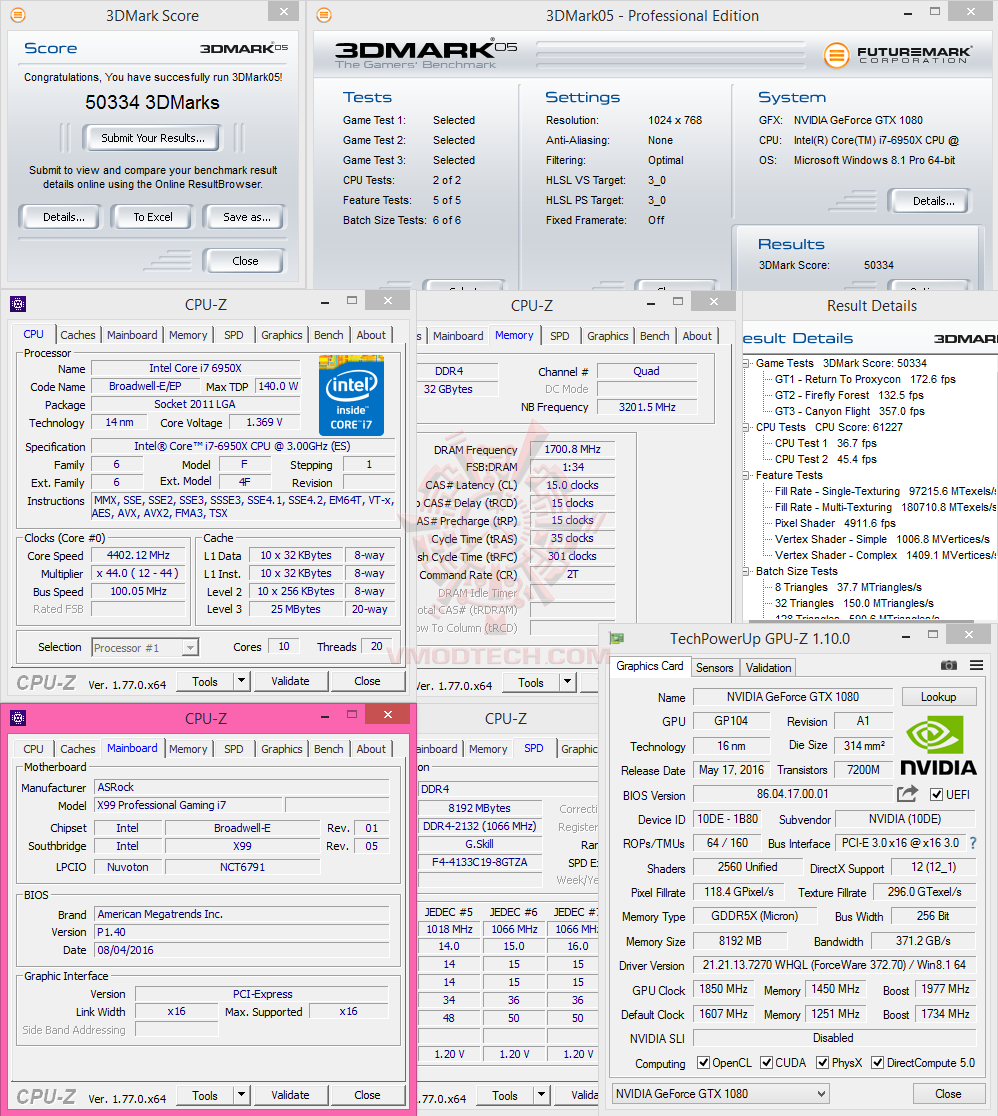Click the CPU-Z purple chip icon in top window

click(x=18, y=305)
